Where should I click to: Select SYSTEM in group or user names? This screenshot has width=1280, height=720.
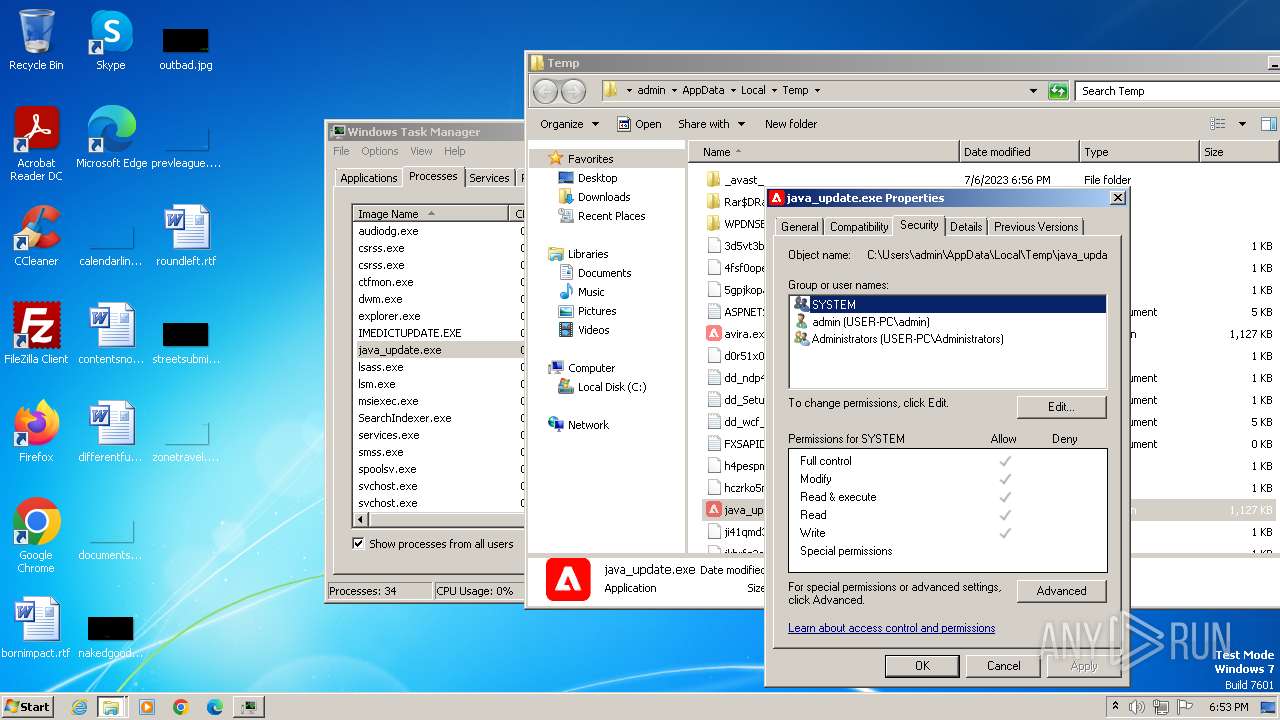coord(948,305)
